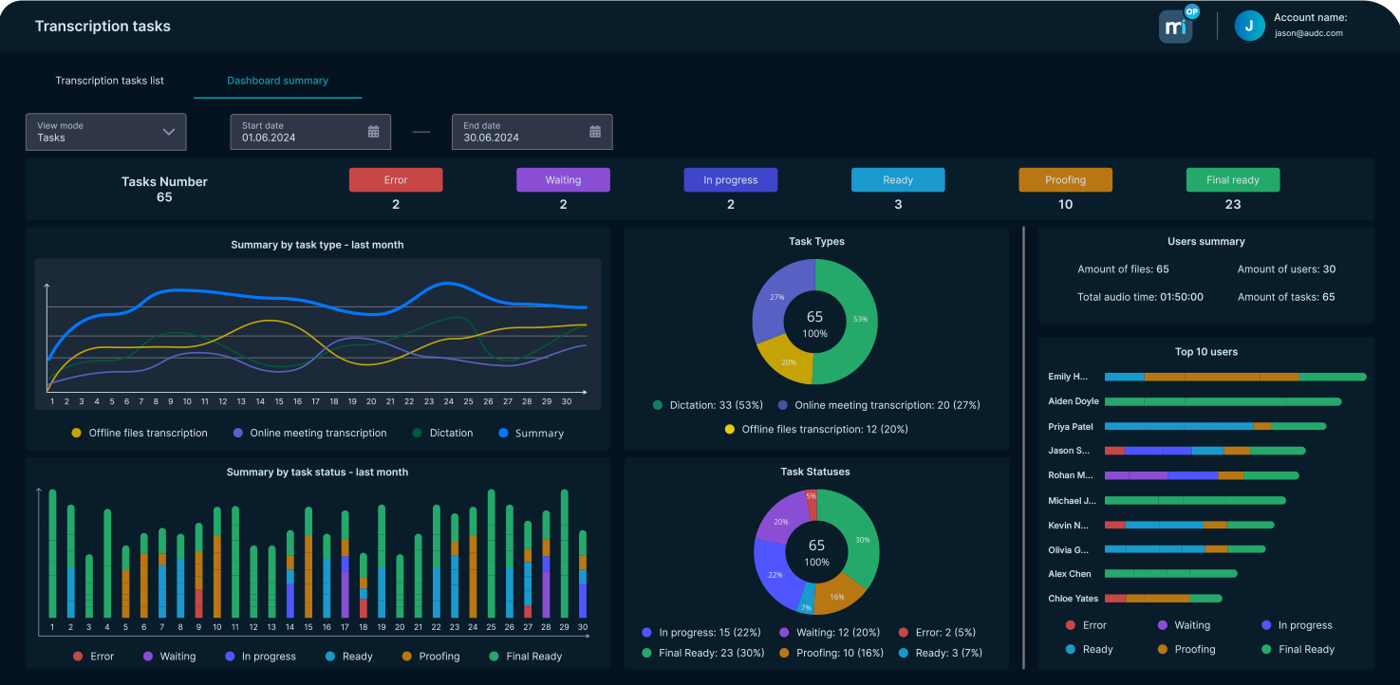This screenshot has height=685, width=1400.
Task: Open the Start date calendar icon
Action: [x=373, y=132]
